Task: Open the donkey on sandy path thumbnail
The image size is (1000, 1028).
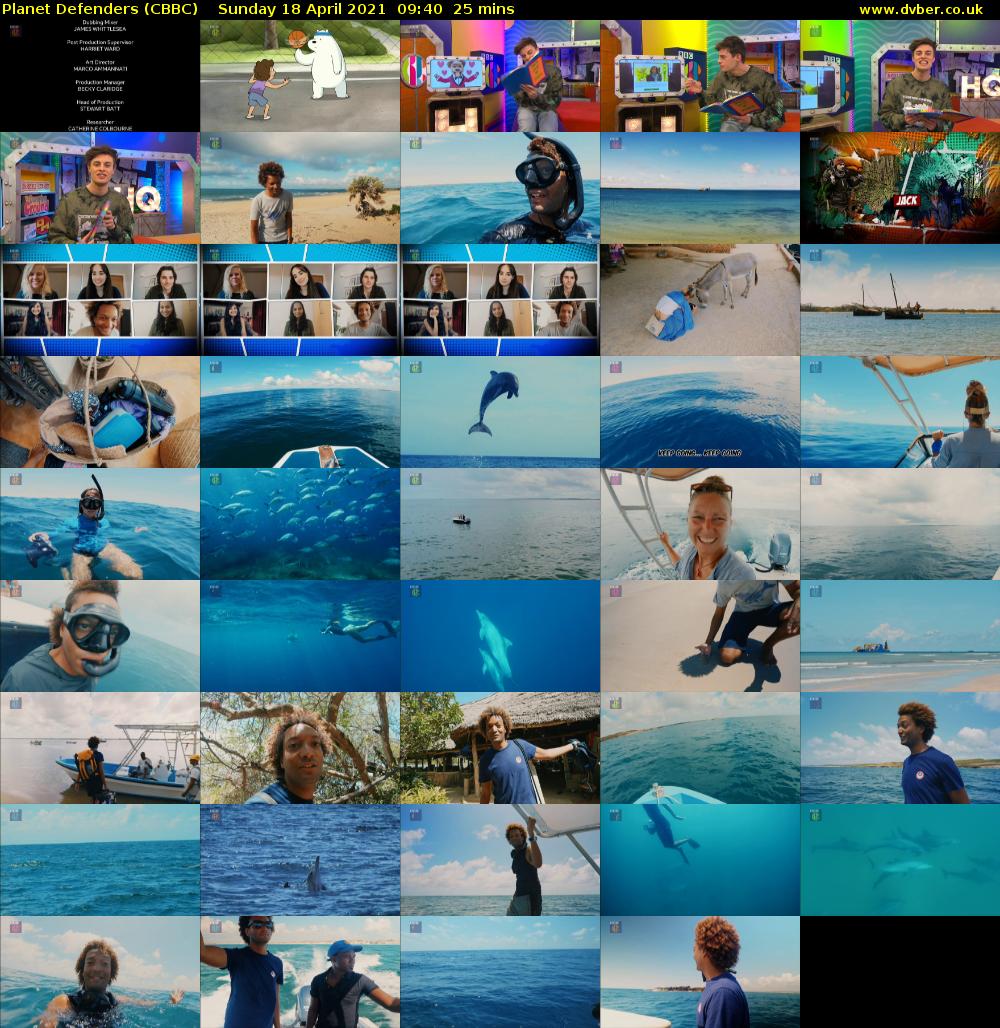Action: pyautogui.click(x=700, y=300)
